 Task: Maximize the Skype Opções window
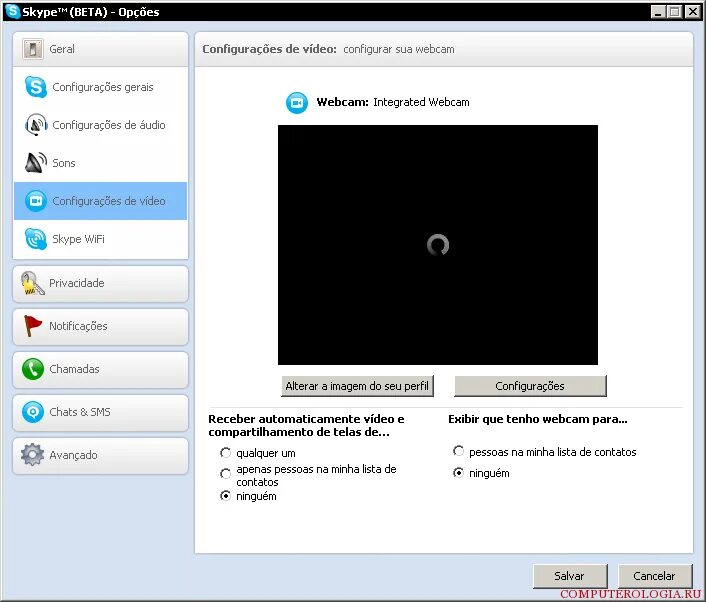tap(674, 12)
